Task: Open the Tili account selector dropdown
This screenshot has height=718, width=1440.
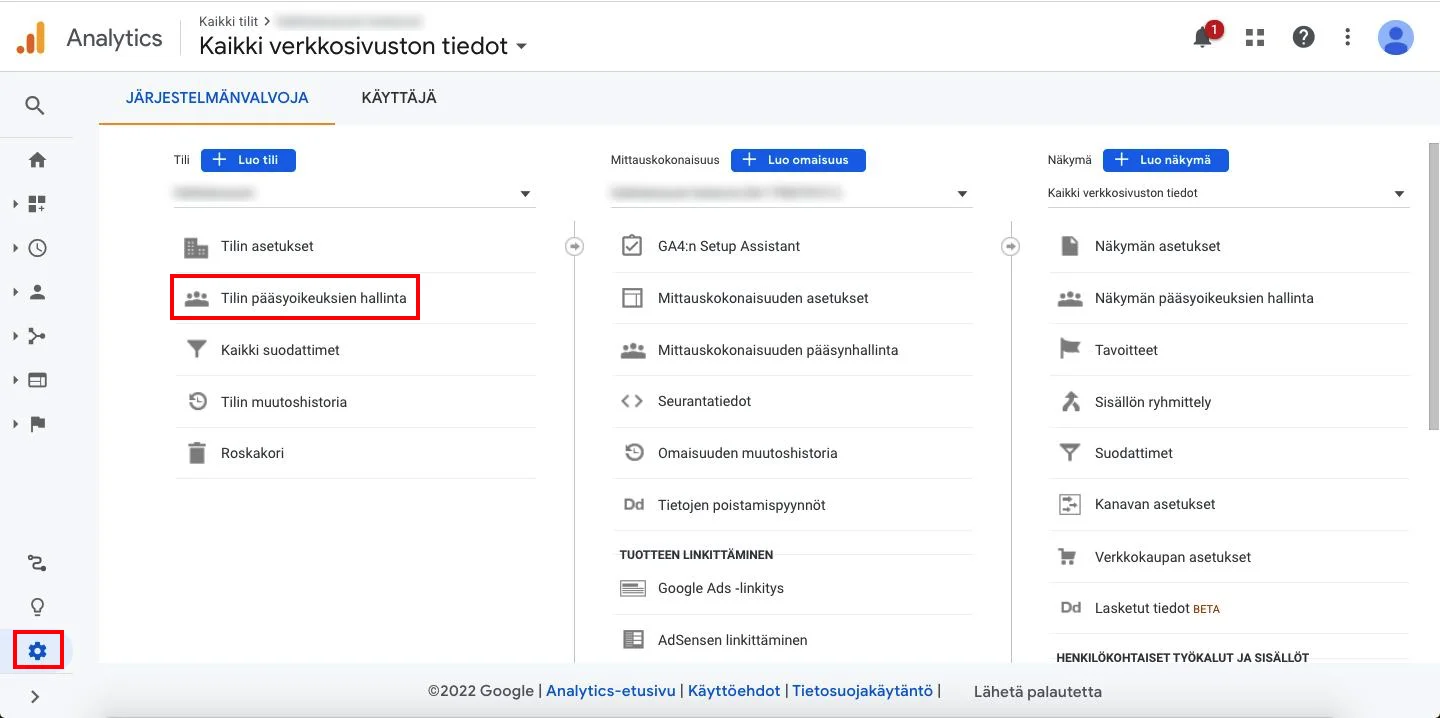Action: (x=524, y=193)
